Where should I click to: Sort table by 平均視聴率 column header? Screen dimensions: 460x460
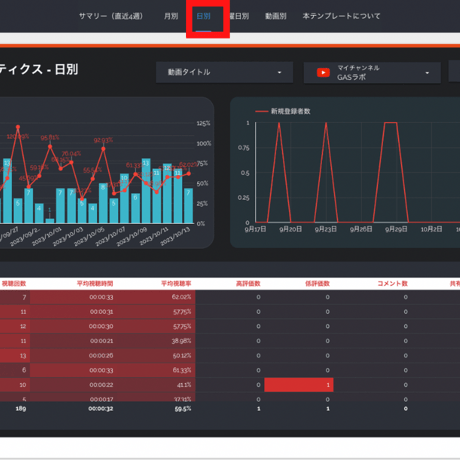(176, 284)
